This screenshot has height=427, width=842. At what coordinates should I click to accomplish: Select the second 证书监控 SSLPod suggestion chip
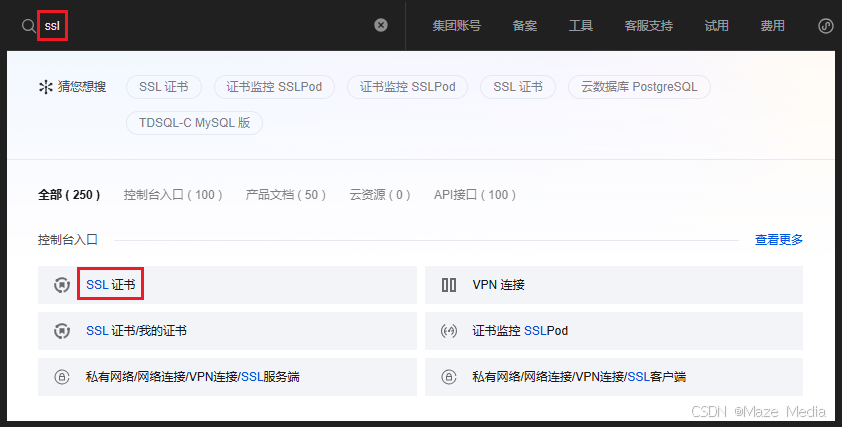pyautogui.click(x=408, y=87)
